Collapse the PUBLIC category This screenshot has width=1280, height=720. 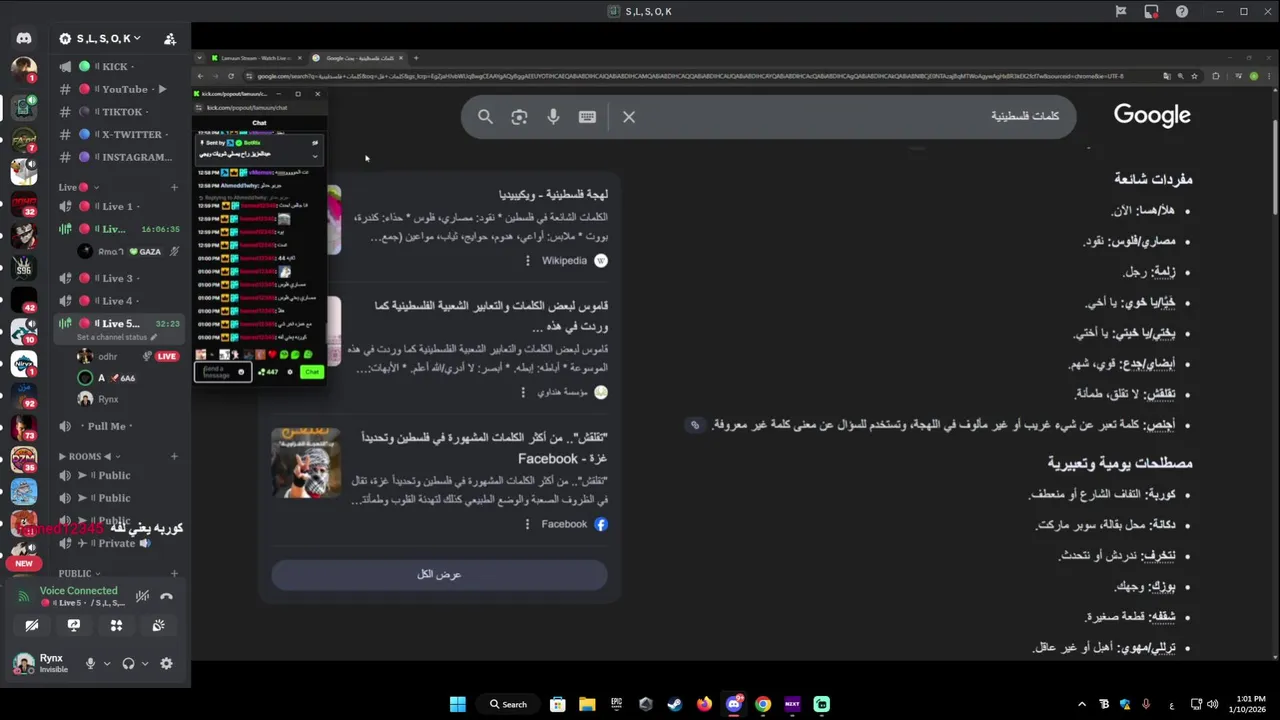coord(80,574)
